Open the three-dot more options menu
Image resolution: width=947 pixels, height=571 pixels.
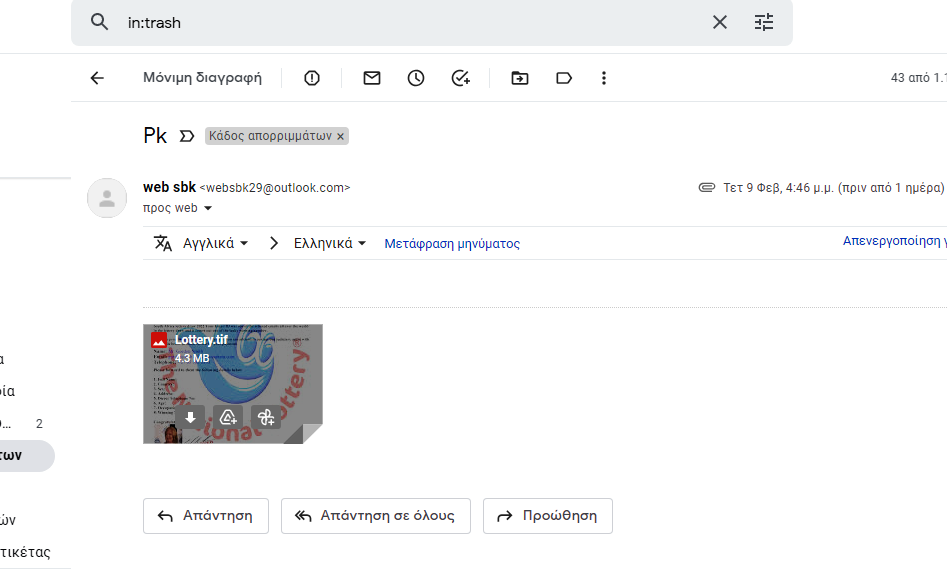click(x=603, y=78)
